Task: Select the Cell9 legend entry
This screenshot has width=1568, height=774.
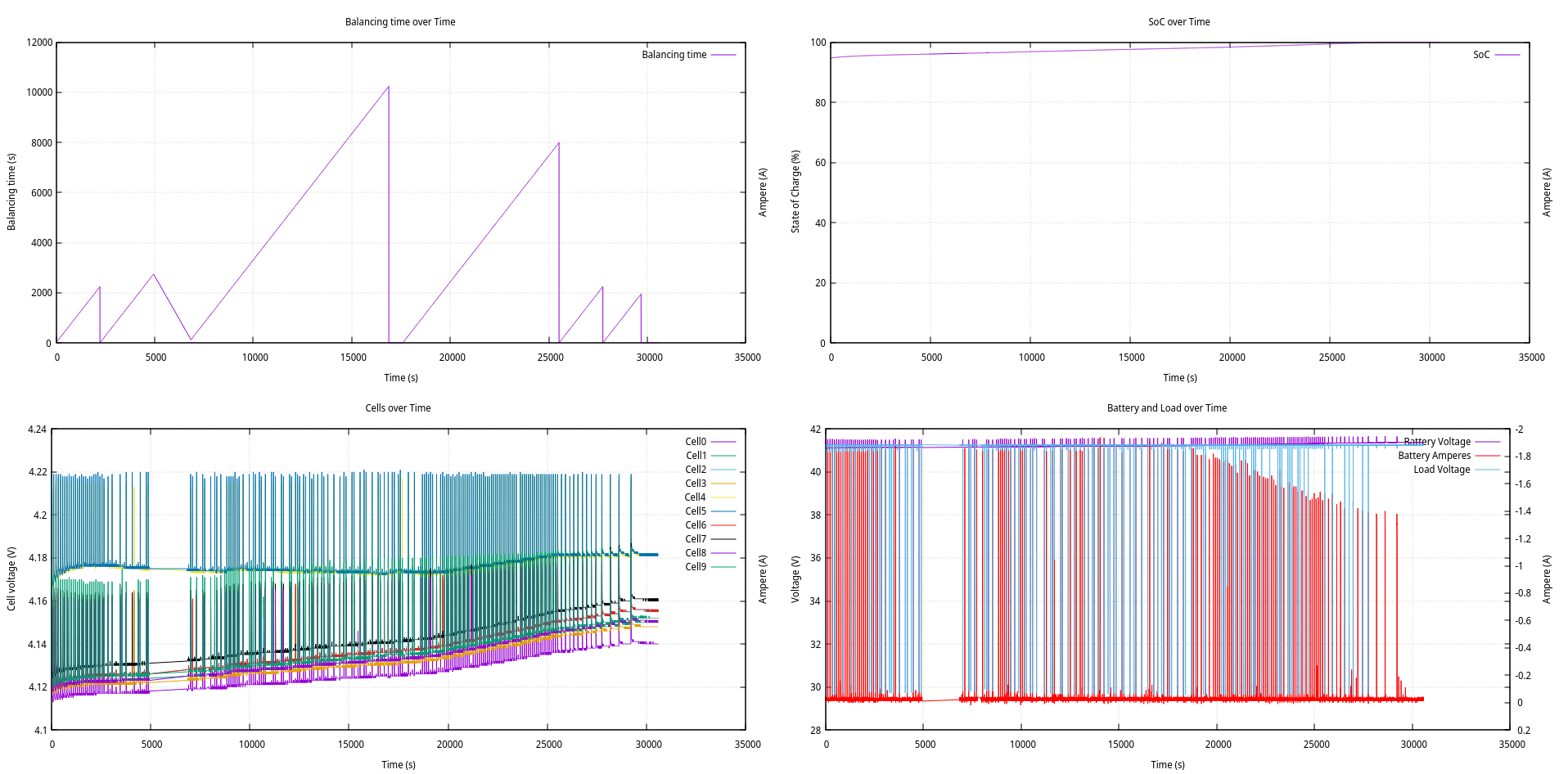Action: click(x=696, y=567)
